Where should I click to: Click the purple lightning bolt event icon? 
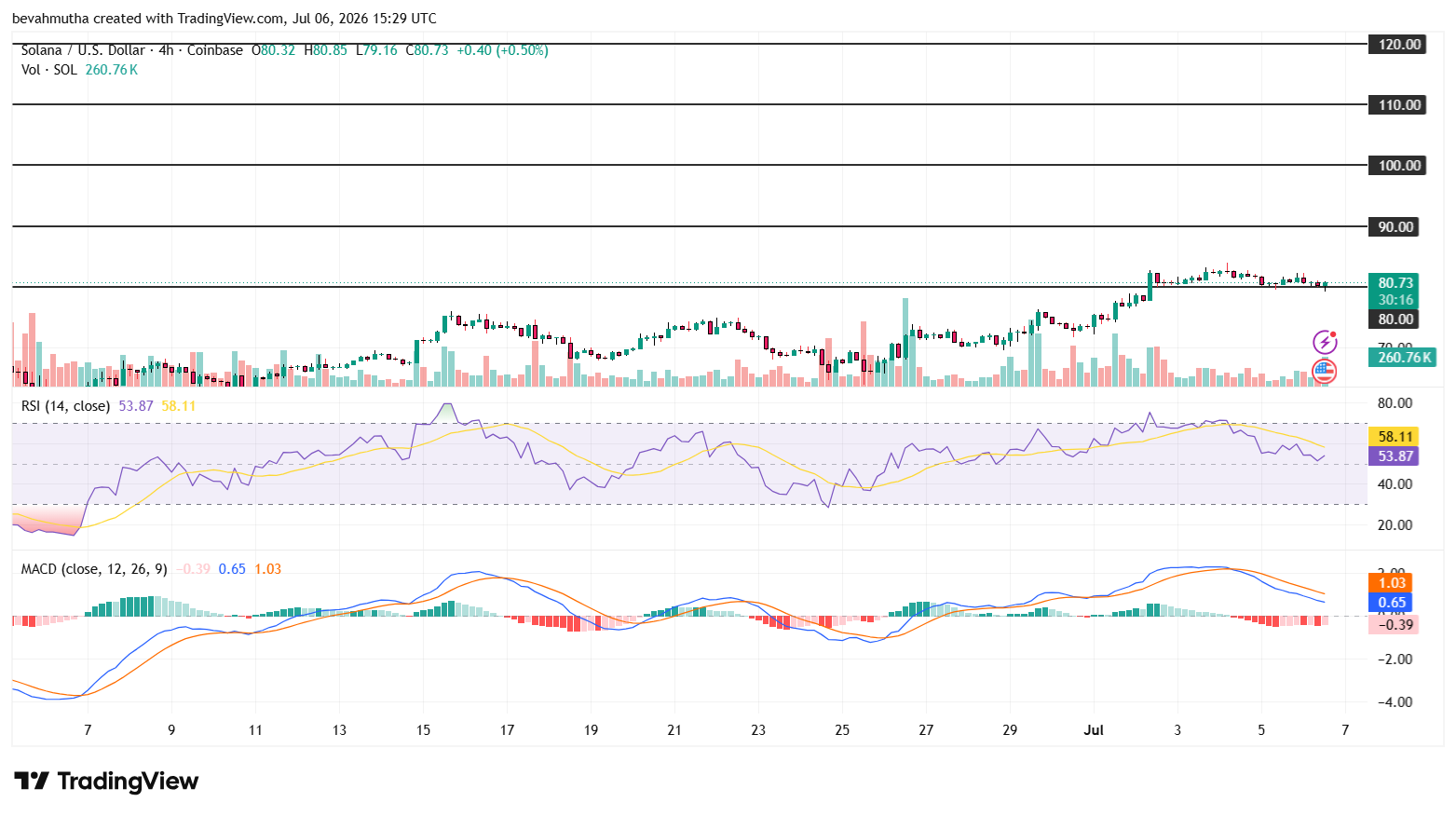tap(1325, 342)
